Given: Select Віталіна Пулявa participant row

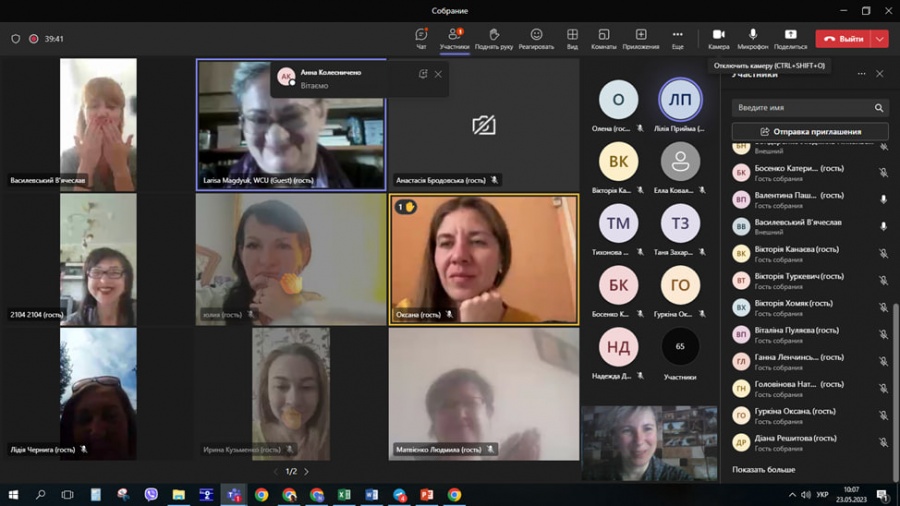Looking at the screenshot, I should pos(809,334).
